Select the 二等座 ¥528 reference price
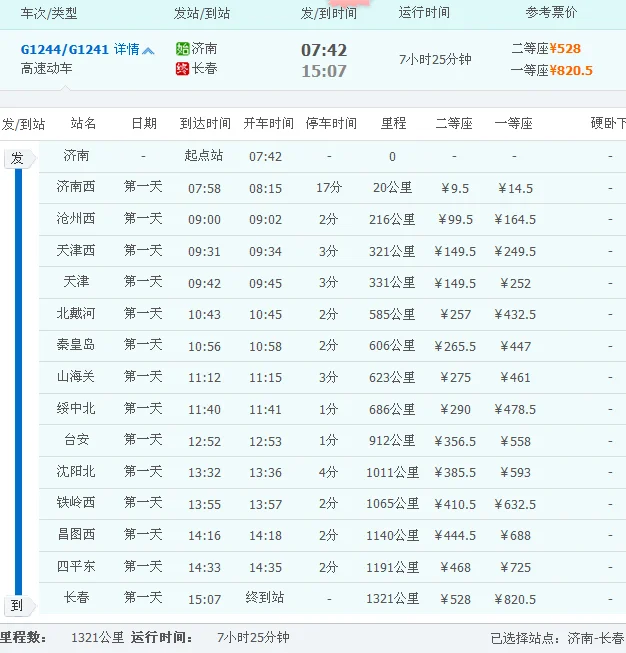Screen dimensions: 626x653 click(546, 49)
